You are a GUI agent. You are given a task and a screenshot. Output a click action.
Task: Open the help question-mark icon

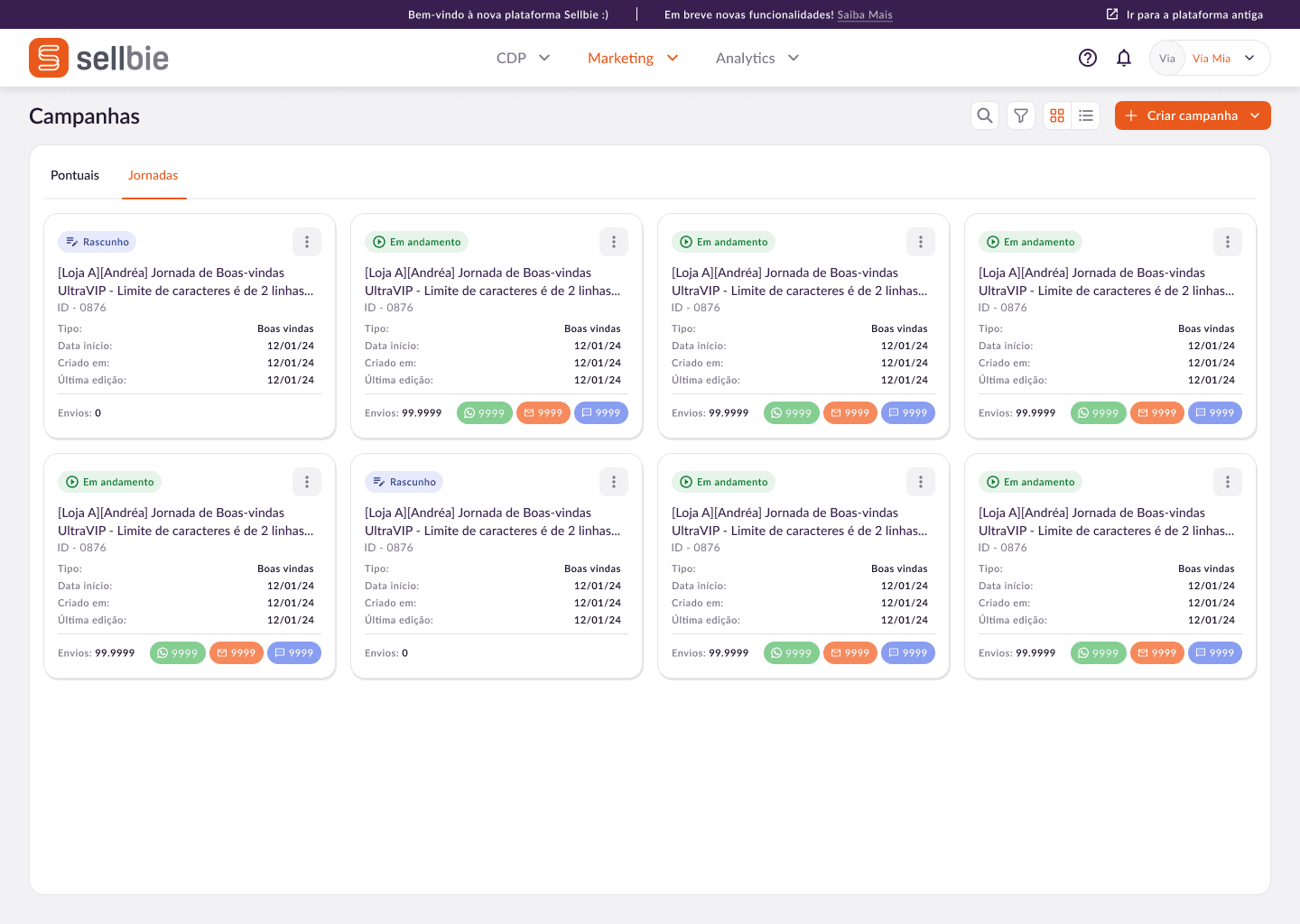point(1088,58)
